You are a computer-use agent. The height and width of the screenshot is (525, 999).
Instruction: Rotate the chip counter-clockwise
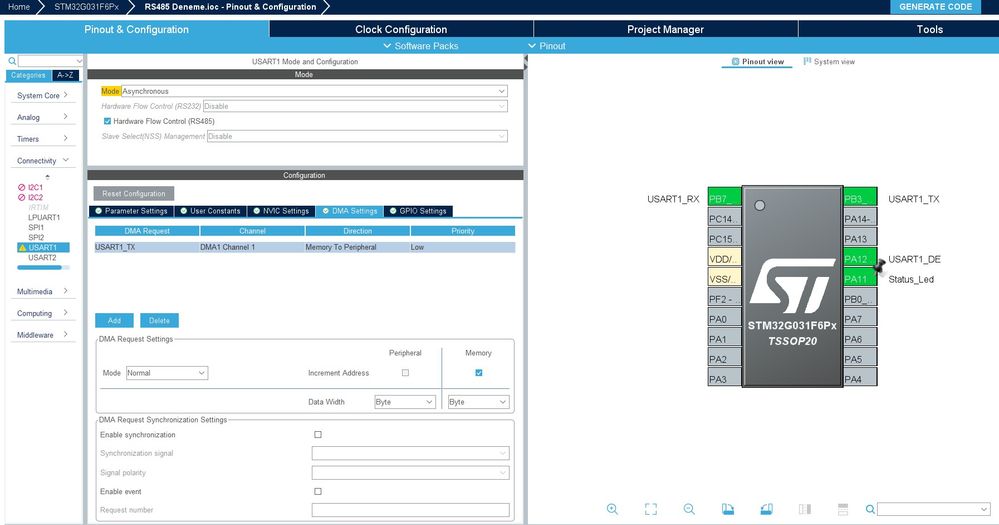[766, 509]
